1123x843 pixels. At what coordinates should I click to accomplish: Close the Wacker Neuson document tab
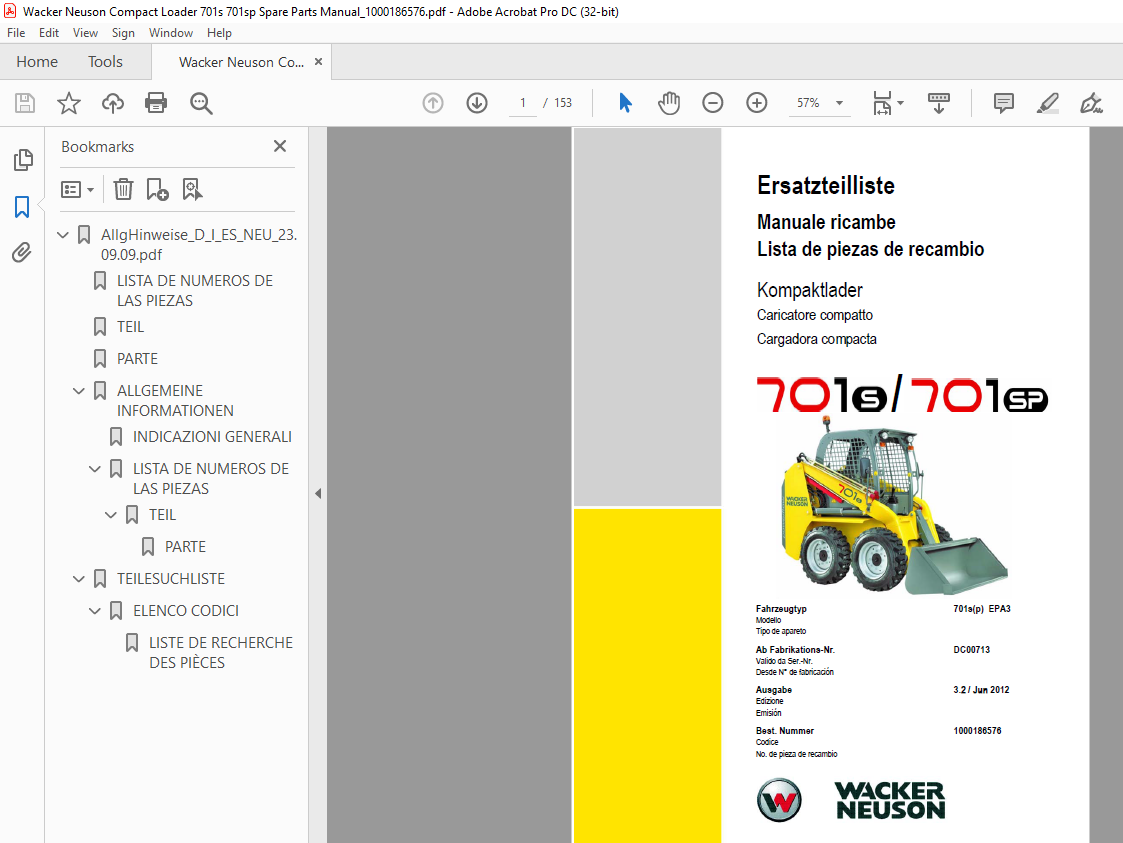pyautogui.click(x=319, y=62)
